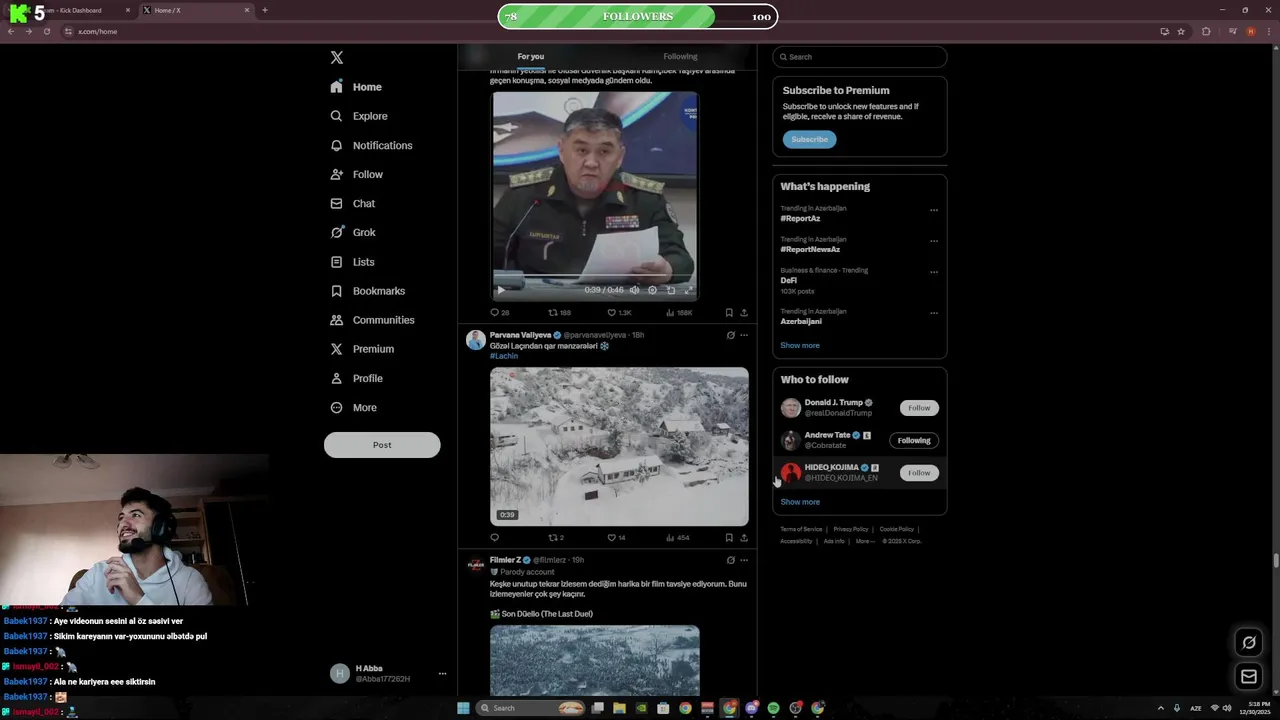Screen dimensions: 1280x720
Task: Open more options for DeFi trend
Action: tap(934, 272)
